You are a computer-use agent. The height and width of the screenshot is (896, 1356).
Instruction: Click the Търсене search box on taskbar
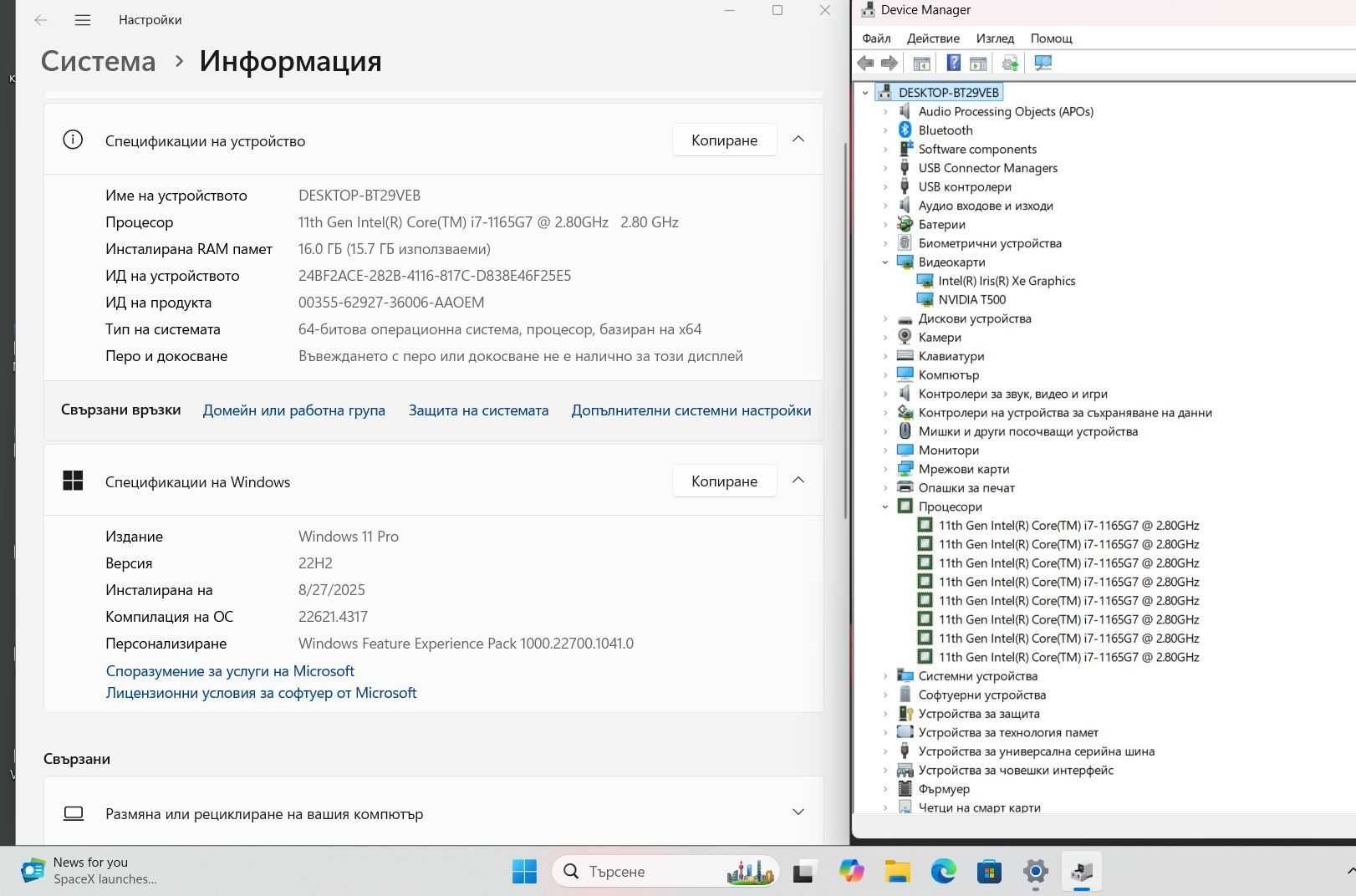coord(665,872)
